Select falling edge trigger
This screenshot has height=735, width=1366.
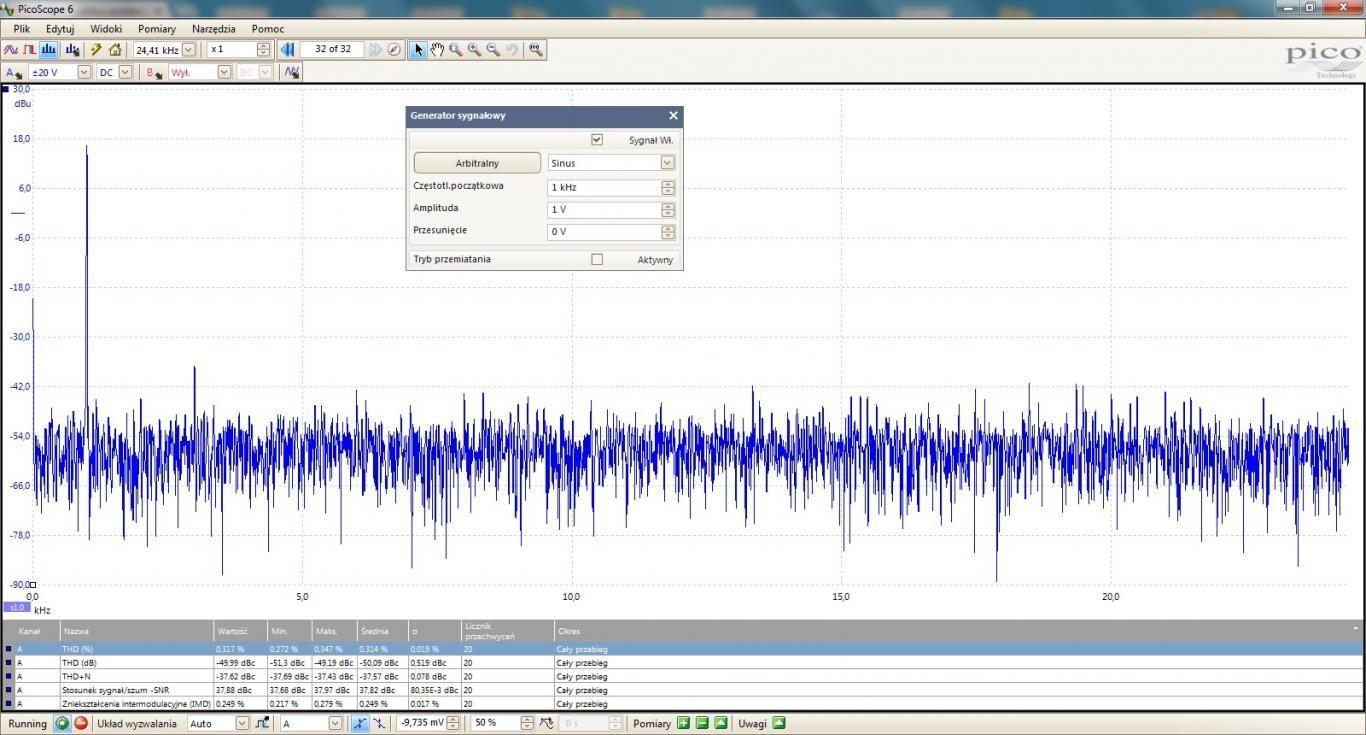(x=379, y=723)
